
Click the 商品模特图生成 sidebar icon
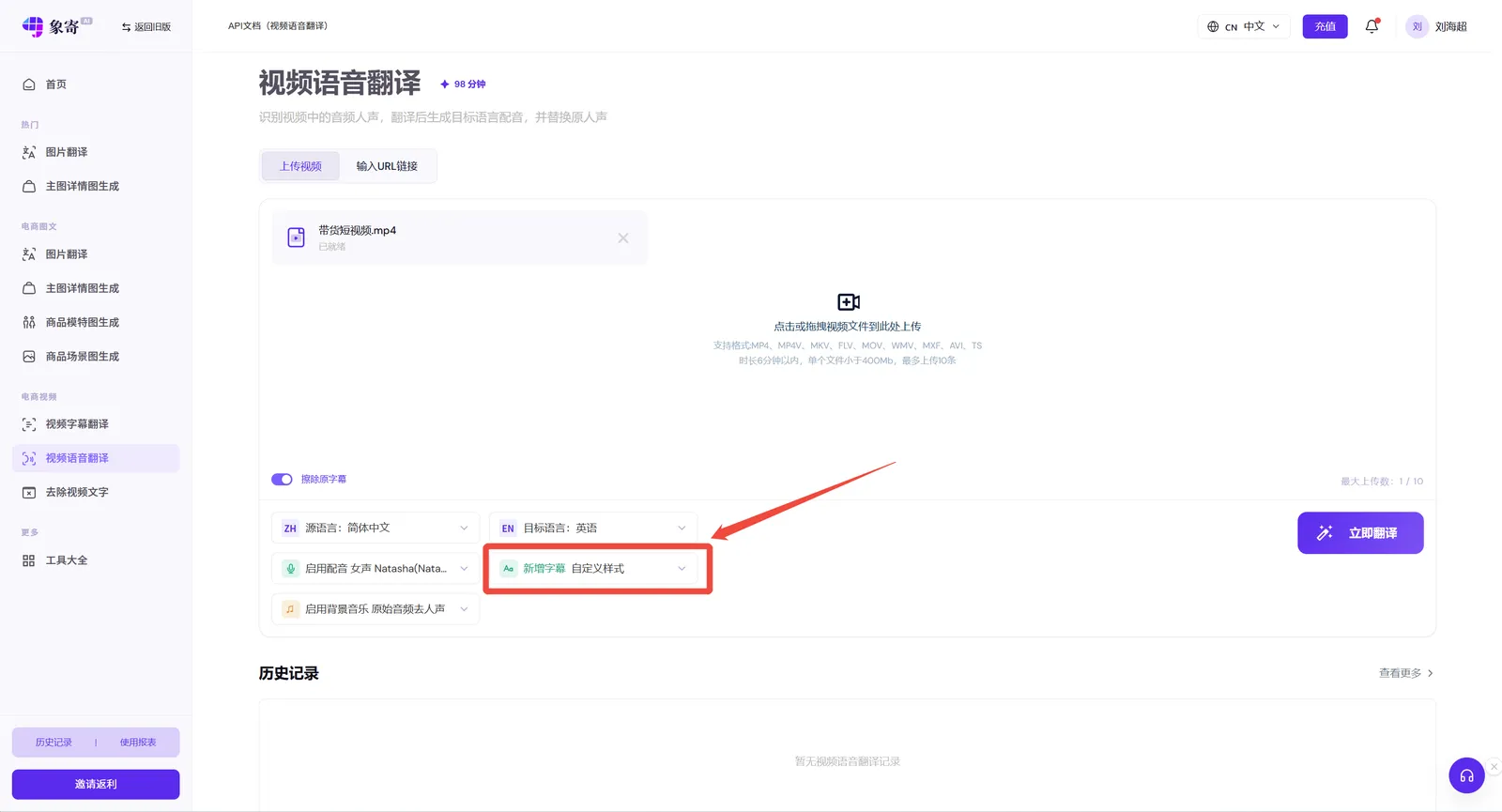29,322
